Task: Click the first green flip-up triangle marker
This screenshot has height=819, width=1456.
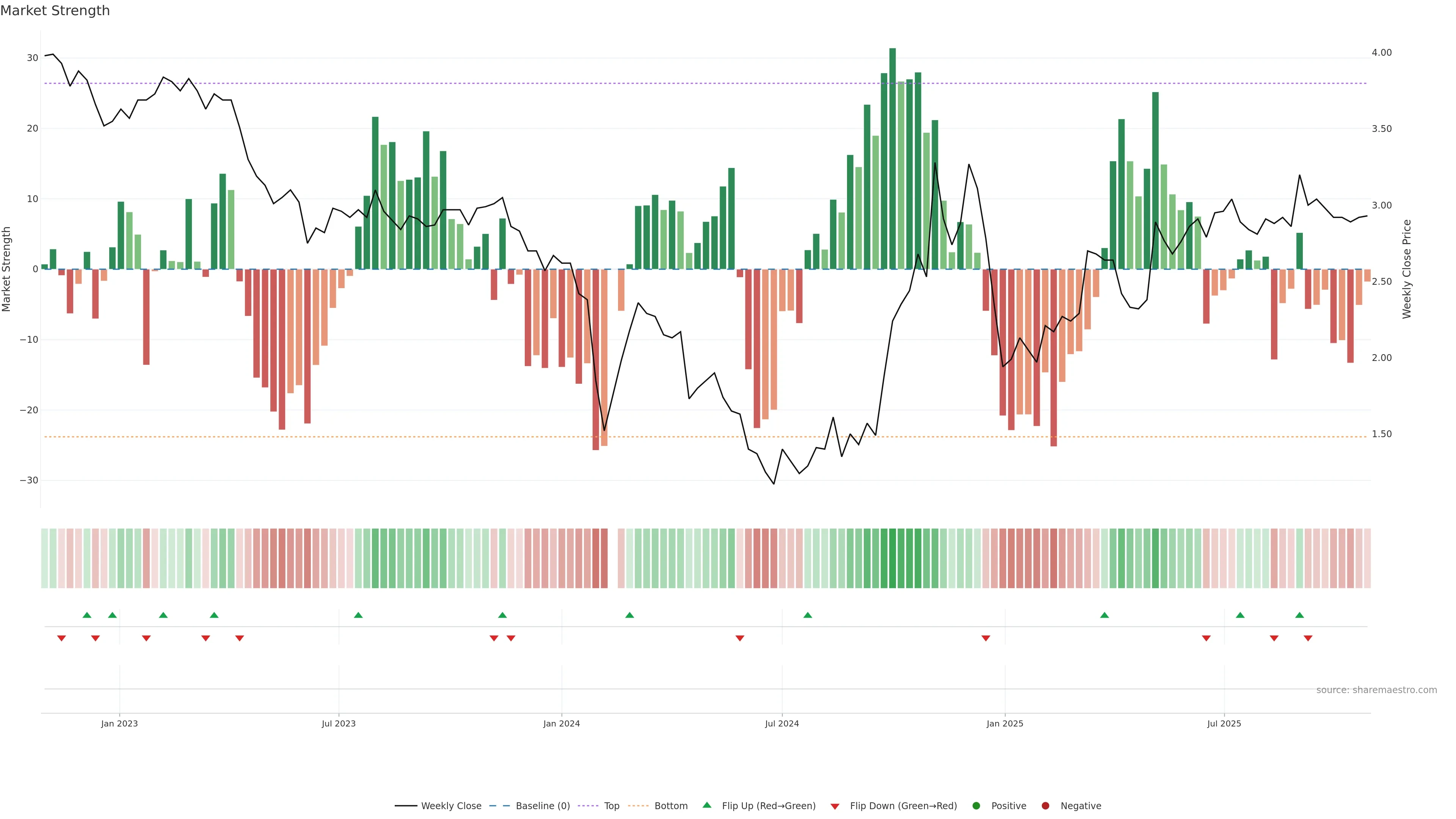Action: pyautogui.click(x=86, y=615)
